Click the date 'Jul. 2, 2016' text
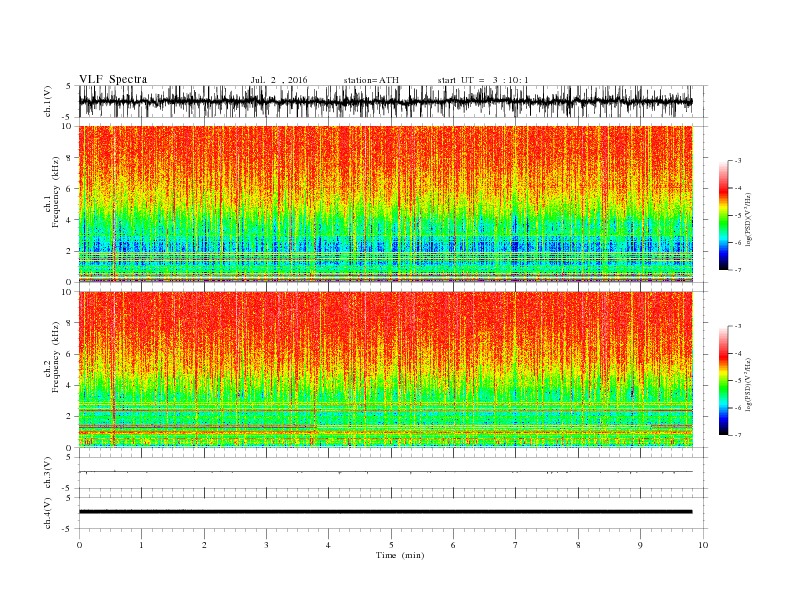This screenshot has width=792, height=612. tap(279, 80)
